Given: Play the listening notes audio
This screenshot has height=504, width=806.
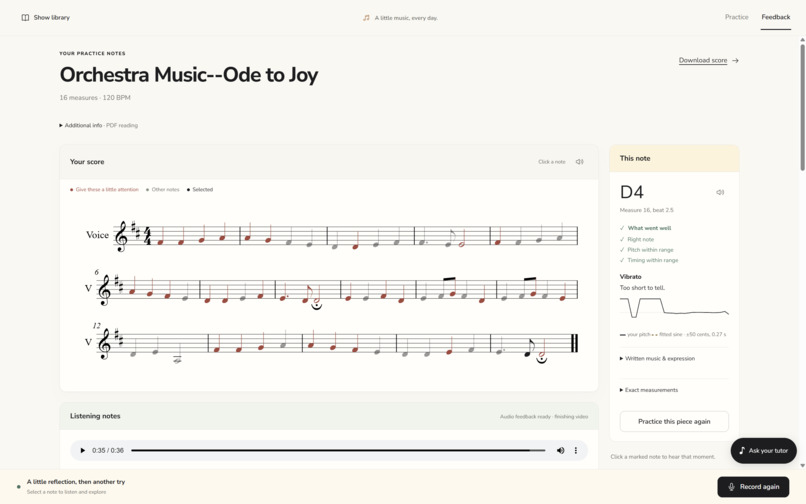Looking at the screenshot, I should [82, 451].
